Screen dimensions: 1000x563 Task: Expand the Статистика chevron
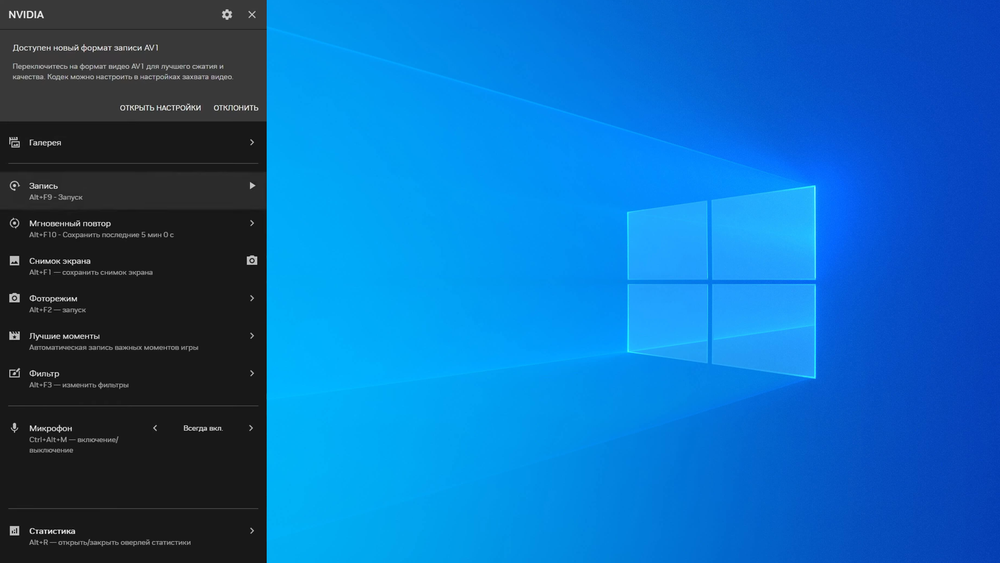252,530
